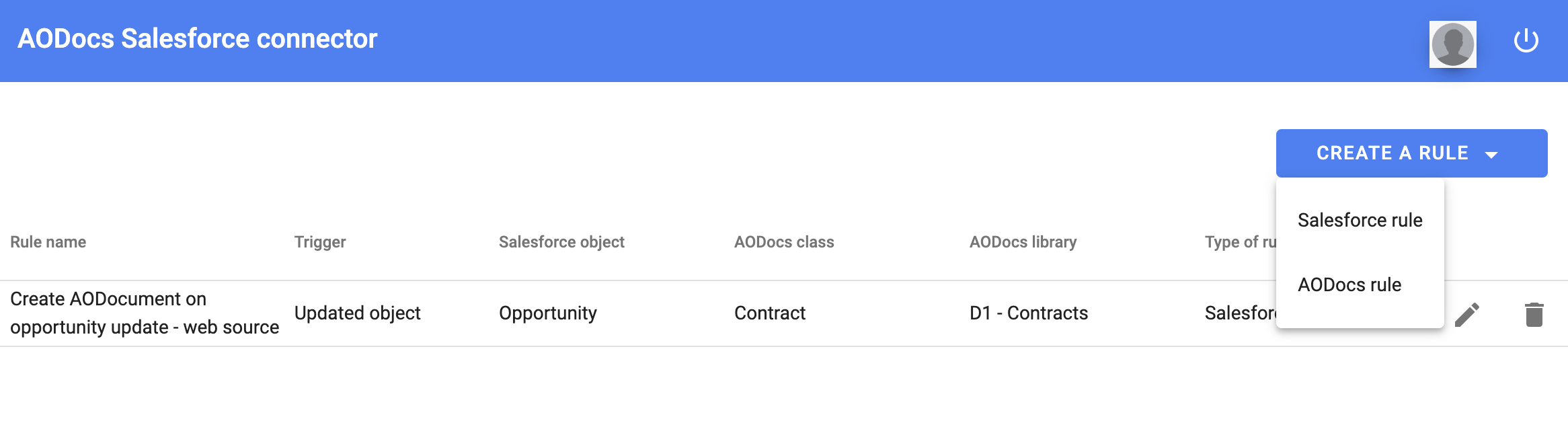Open the Create AODocument on opportunity update rule
The height and width of the screenshot is (421, 1568).
pos(145,313)
